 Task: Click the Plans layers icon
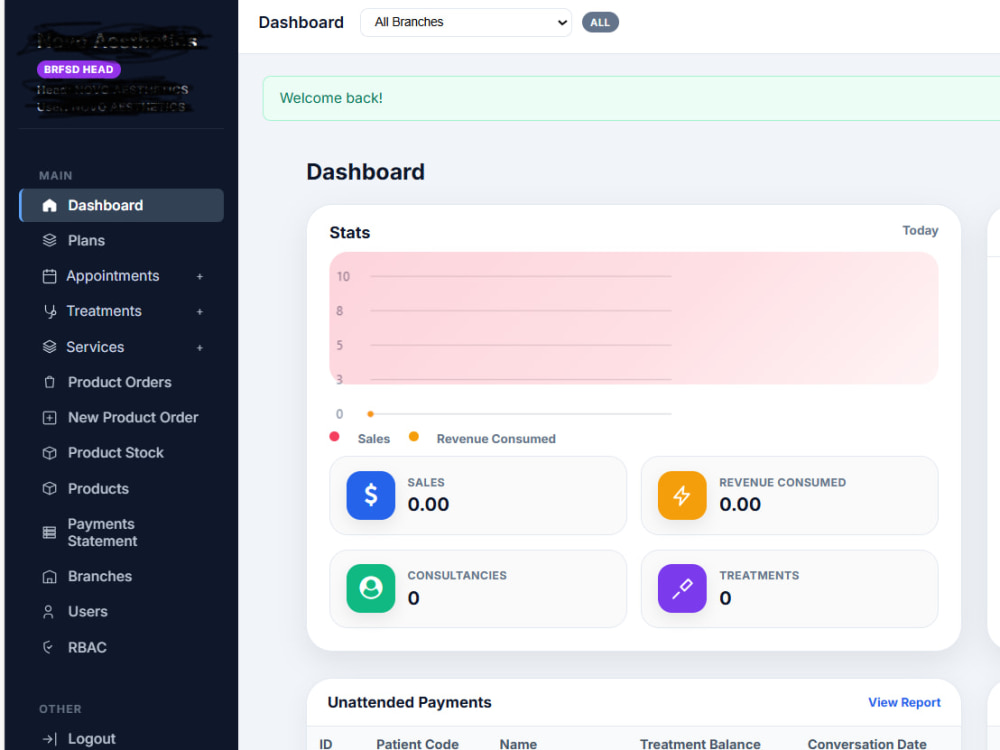click(x=49, y=240)
